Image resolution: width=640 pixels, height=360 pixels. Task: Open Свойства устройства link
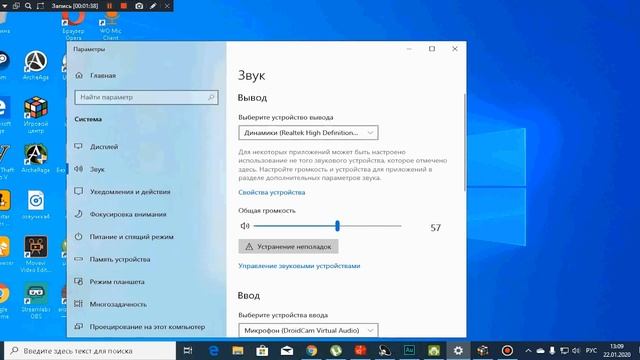point(271,192)
